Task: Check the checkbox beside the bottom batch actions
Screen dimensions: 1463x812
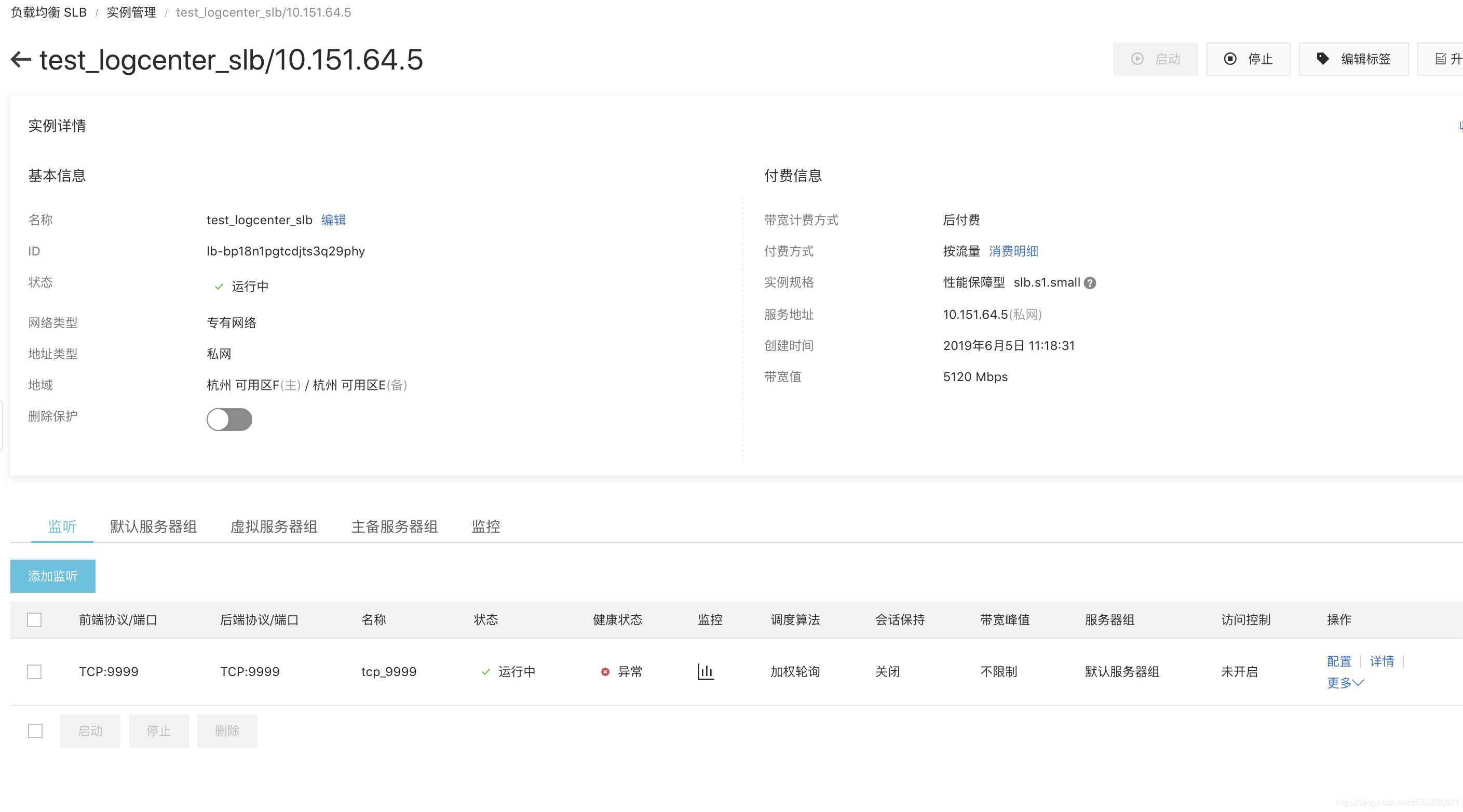Action: pyautogui.click(x=35, y=731)
